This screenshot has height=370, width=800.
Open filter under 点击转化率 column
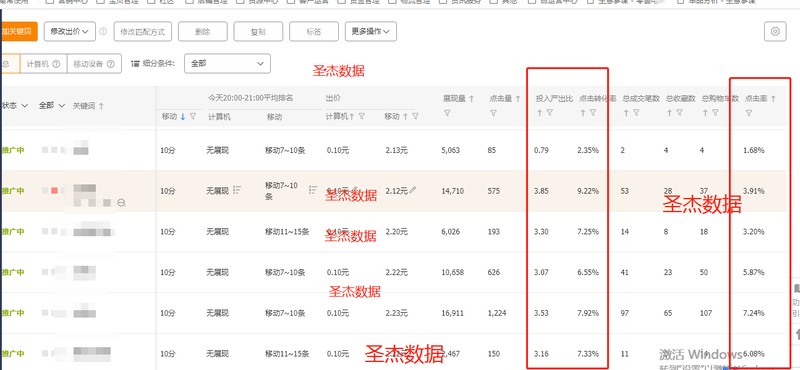[593, 113]
